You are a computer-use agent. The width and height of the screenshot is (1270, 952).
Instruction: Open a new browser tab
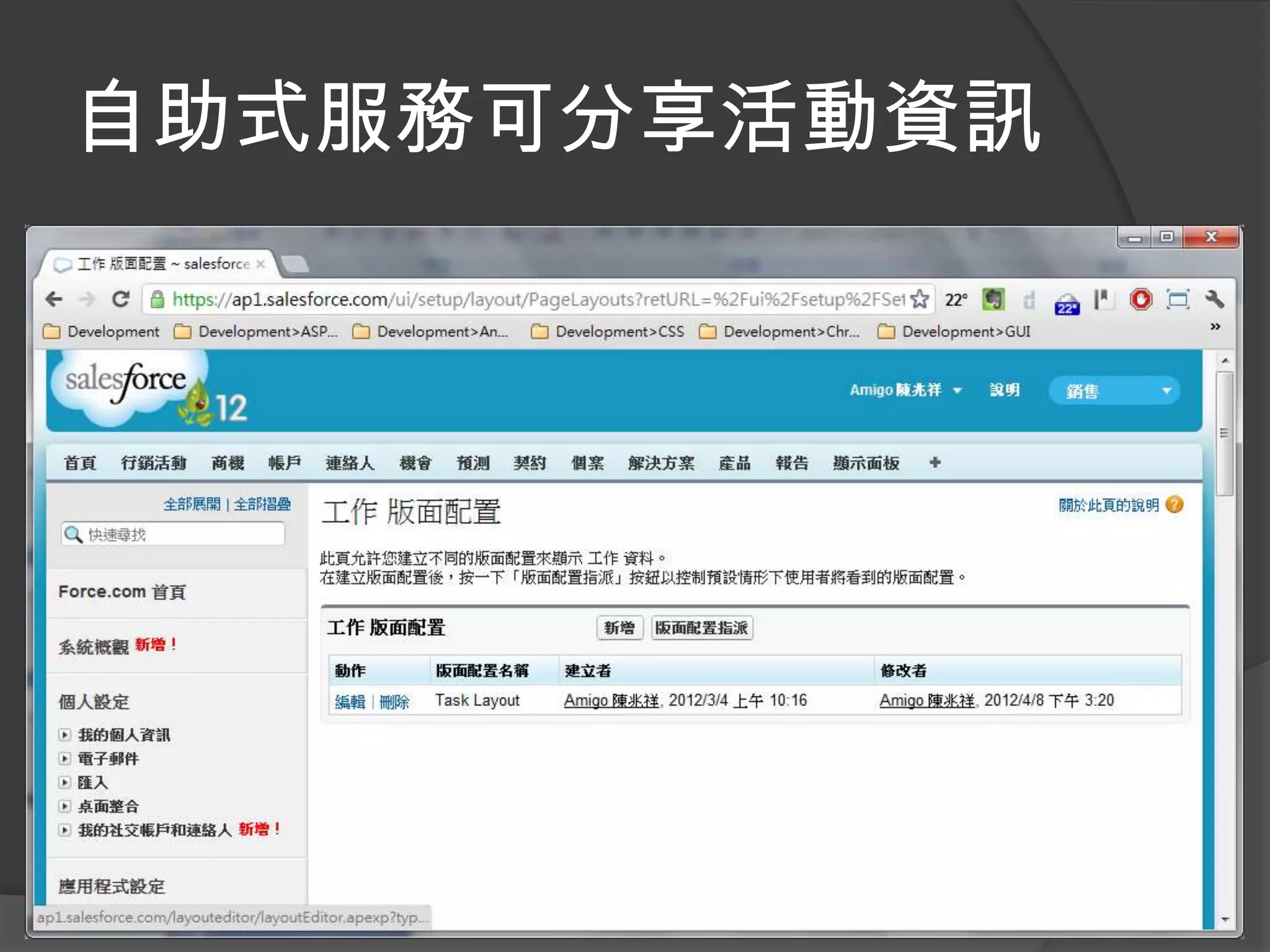(295, 264)
